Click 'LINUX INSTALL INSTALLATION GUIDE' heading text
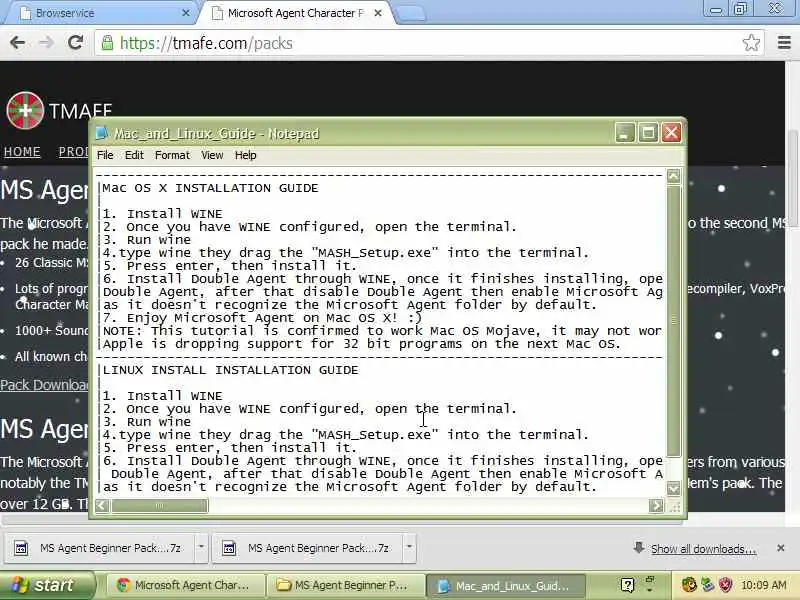800x600 pixels. [x=231, y=370]
